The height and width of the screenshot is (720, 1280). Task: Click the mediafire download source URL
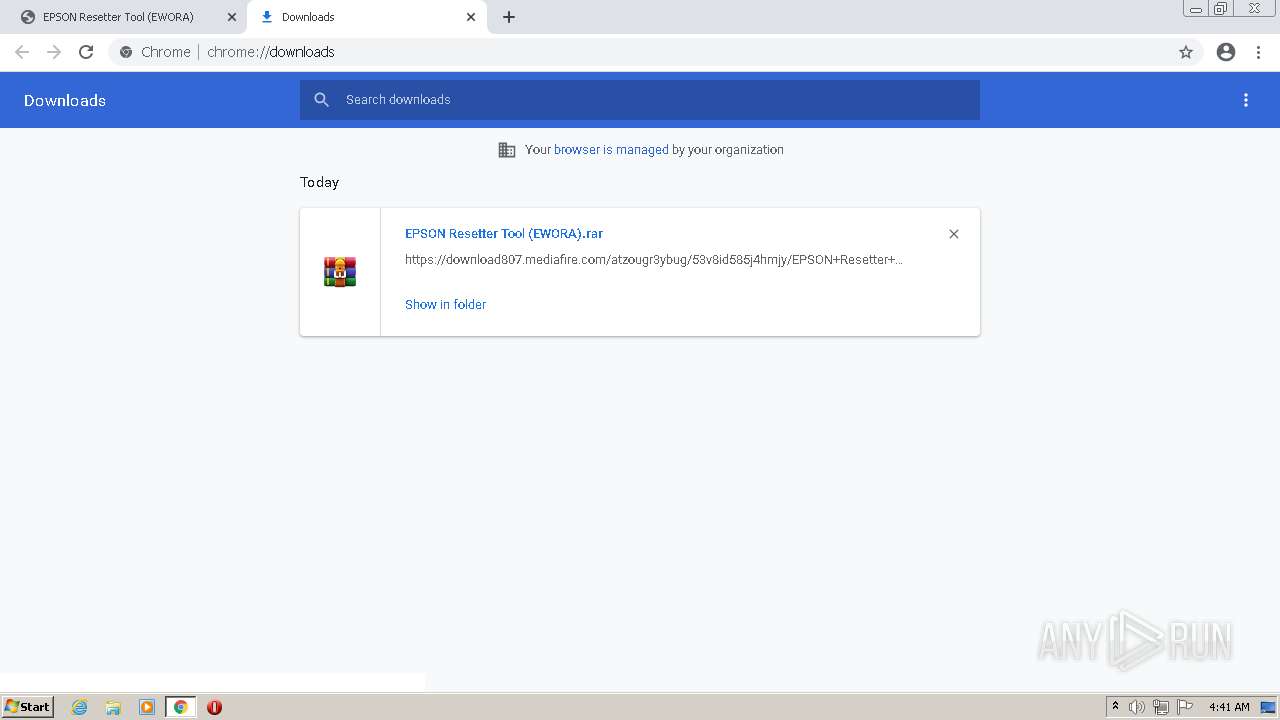click(x=654, y=260)
